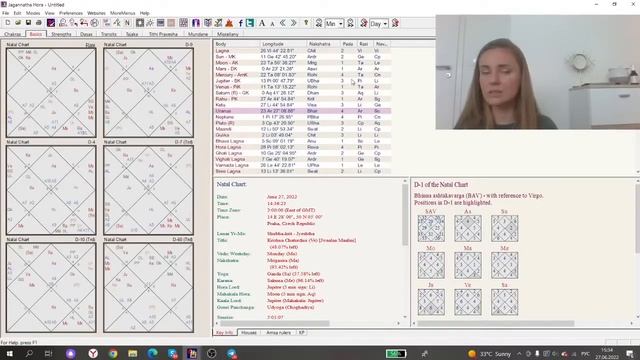Click the New chart toolbar icon

pos(8,23)
